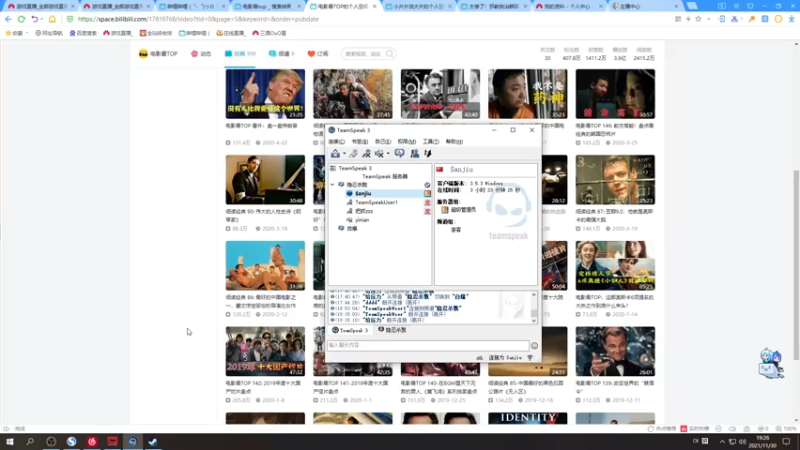This screenshot has height=450, width=800.
Task: Click the NetEase Cloud Music taskbar icon
Action: click(92, 441)
